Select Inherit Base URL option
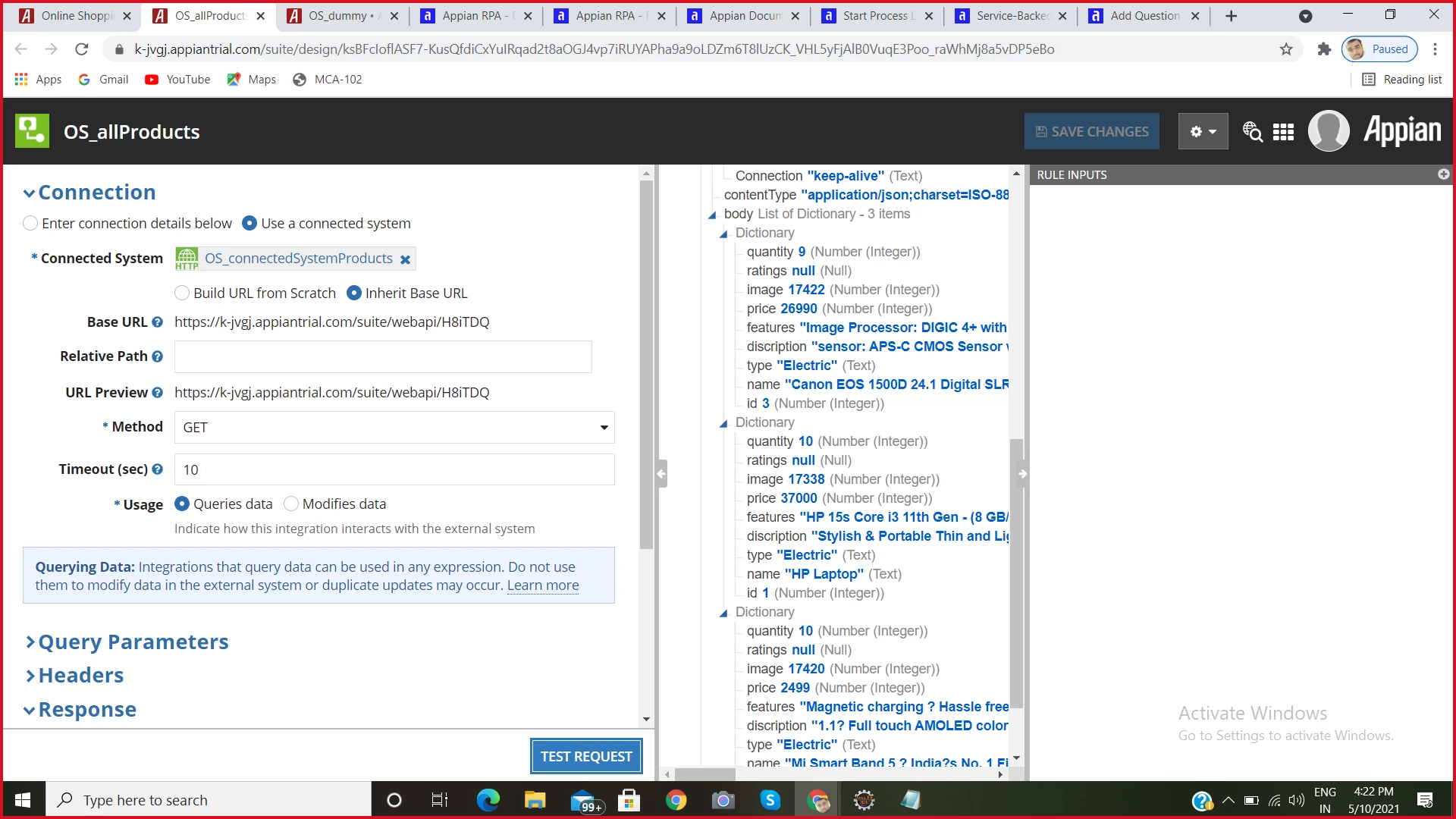The width and height of the screenshot is (1456, 819). (354, 293)
